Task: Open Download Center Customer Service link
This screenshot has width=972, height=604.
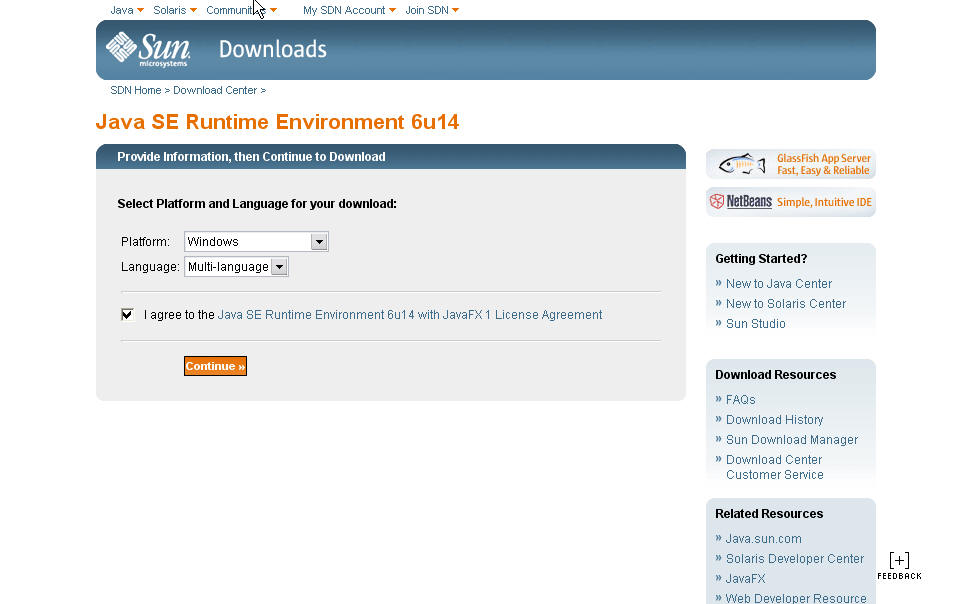Action: (775, 467)
